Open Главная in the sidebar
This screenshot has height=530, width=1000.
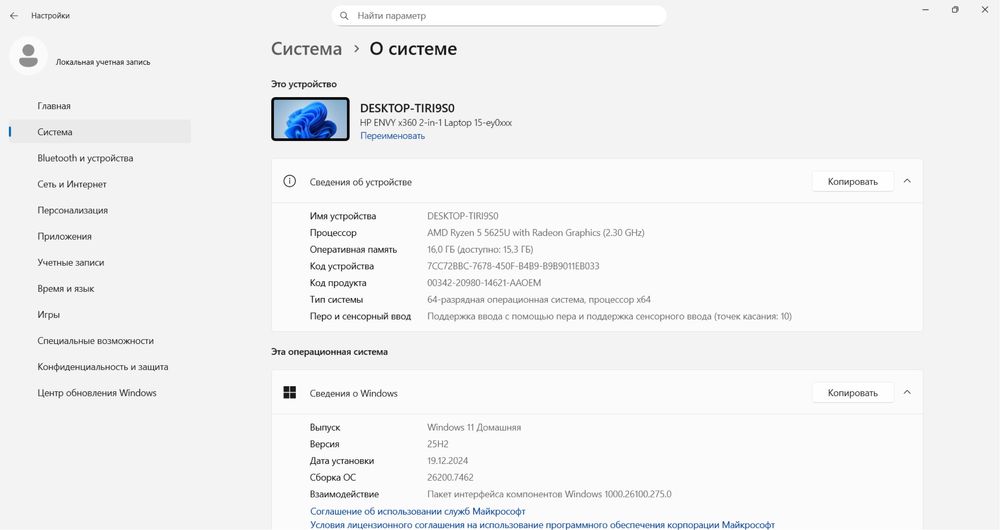coord(99,106)
